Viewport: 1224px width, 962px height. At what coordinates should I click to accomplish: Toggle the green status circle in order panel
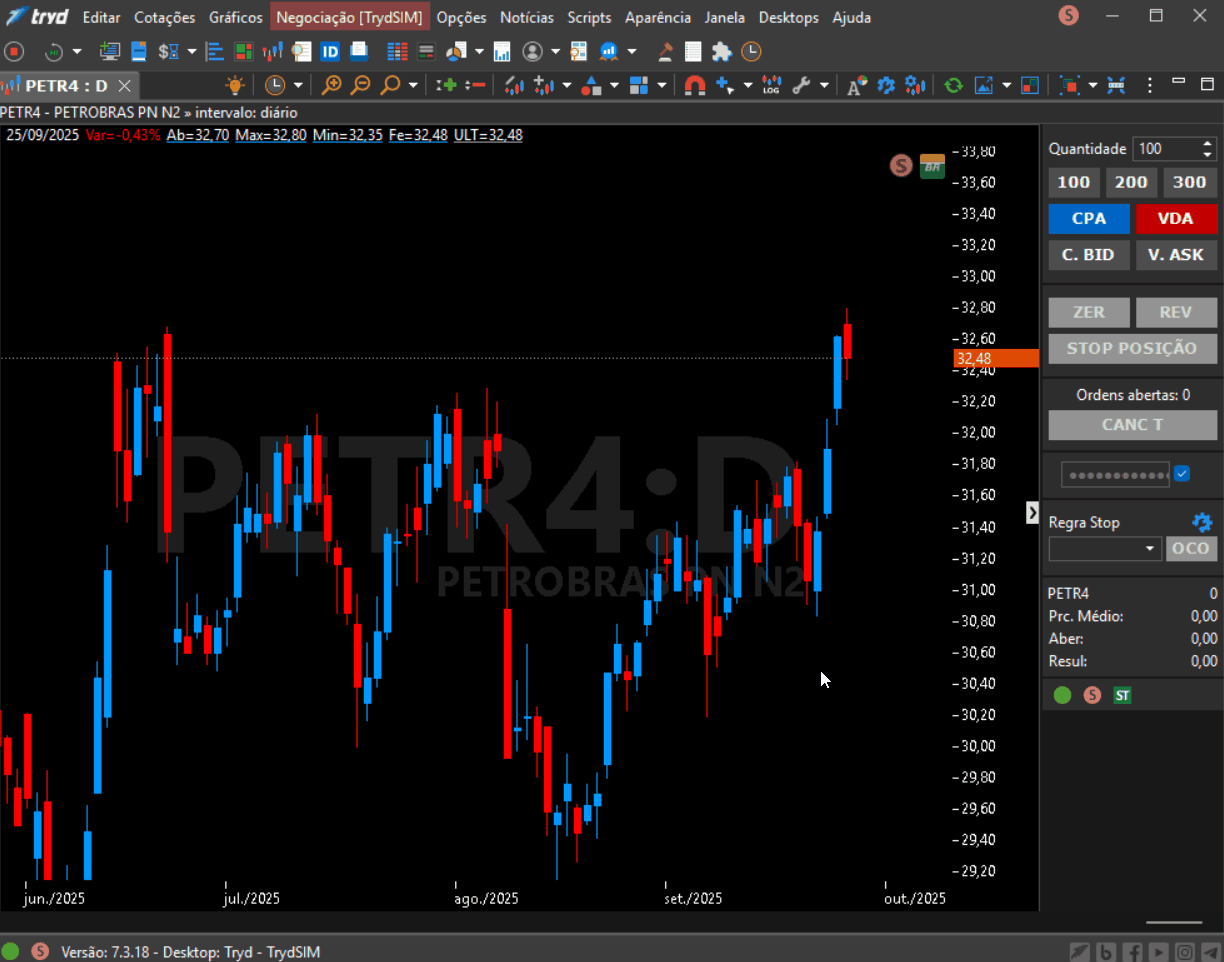click(x=1062, y=695)
